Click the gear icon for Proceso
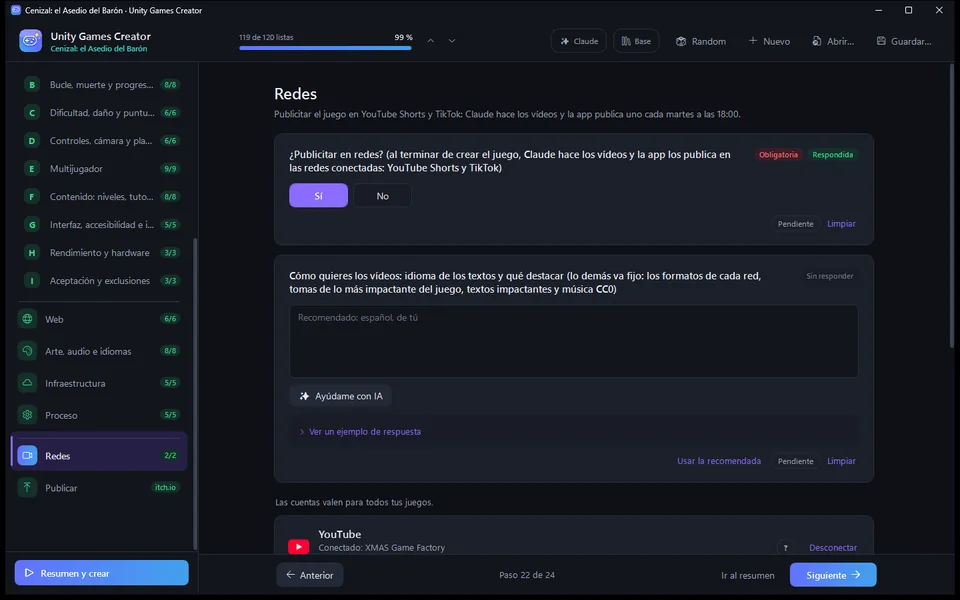960x600 pixels. pyautogui.click(x=27, y=415)
